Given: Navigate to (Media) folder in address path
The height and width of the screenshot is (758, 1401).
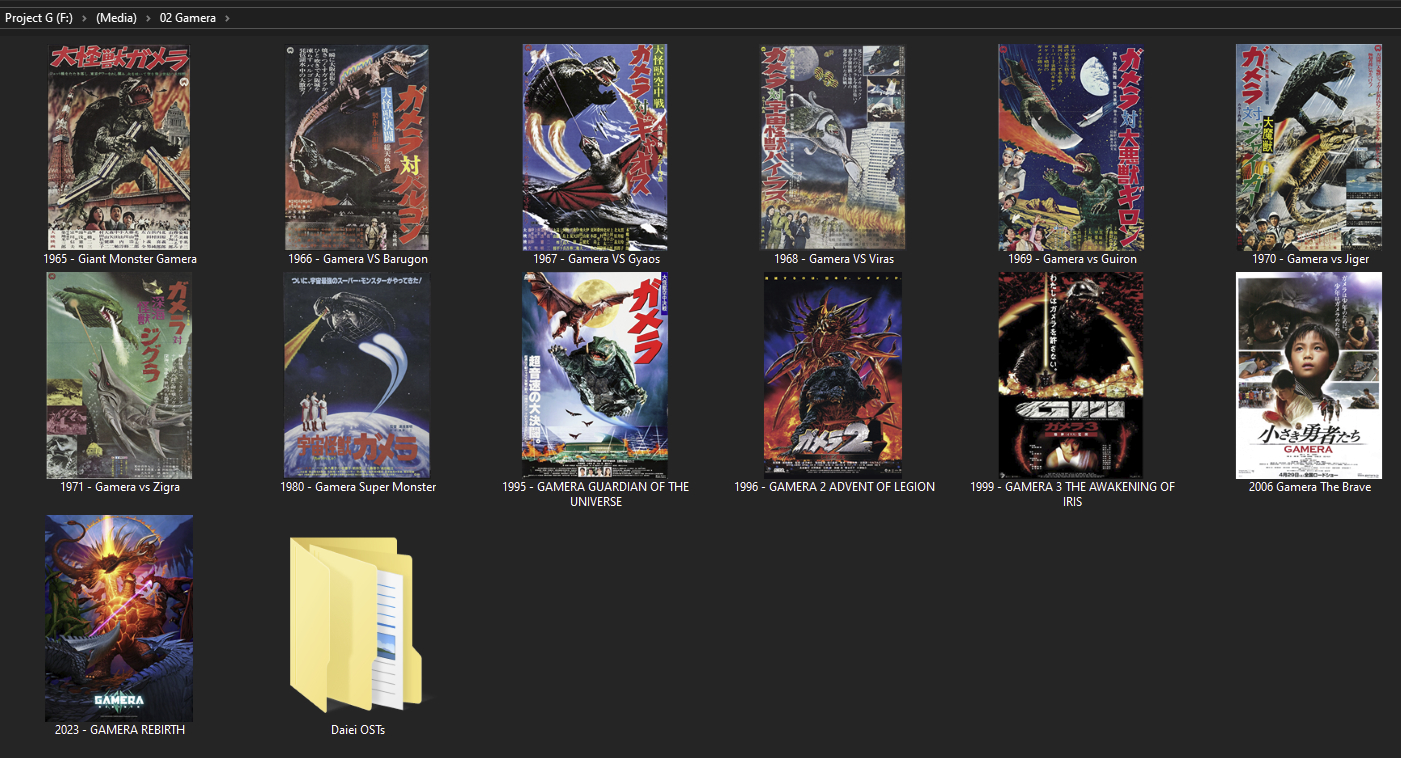Looking at the screenshot, I should tap(116, 18).
